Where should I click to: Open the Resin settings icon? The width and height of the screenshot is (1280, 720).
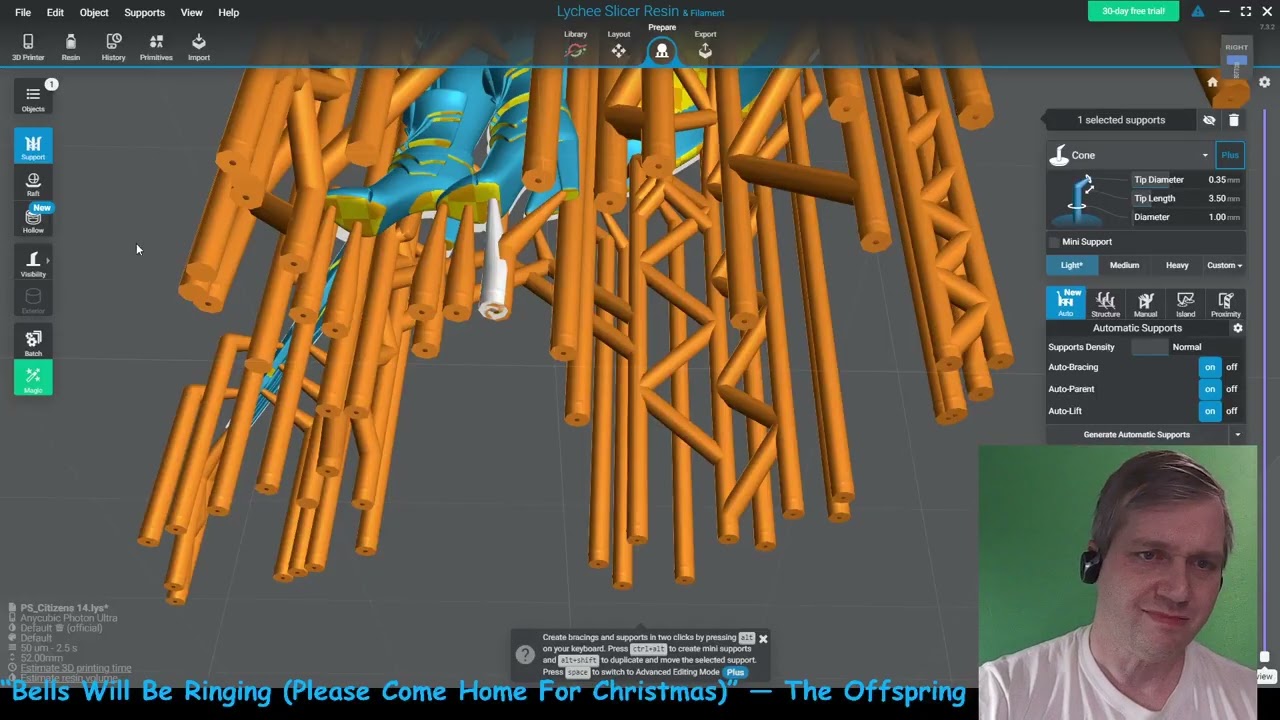pyautogui.click(x=70, y=46)
